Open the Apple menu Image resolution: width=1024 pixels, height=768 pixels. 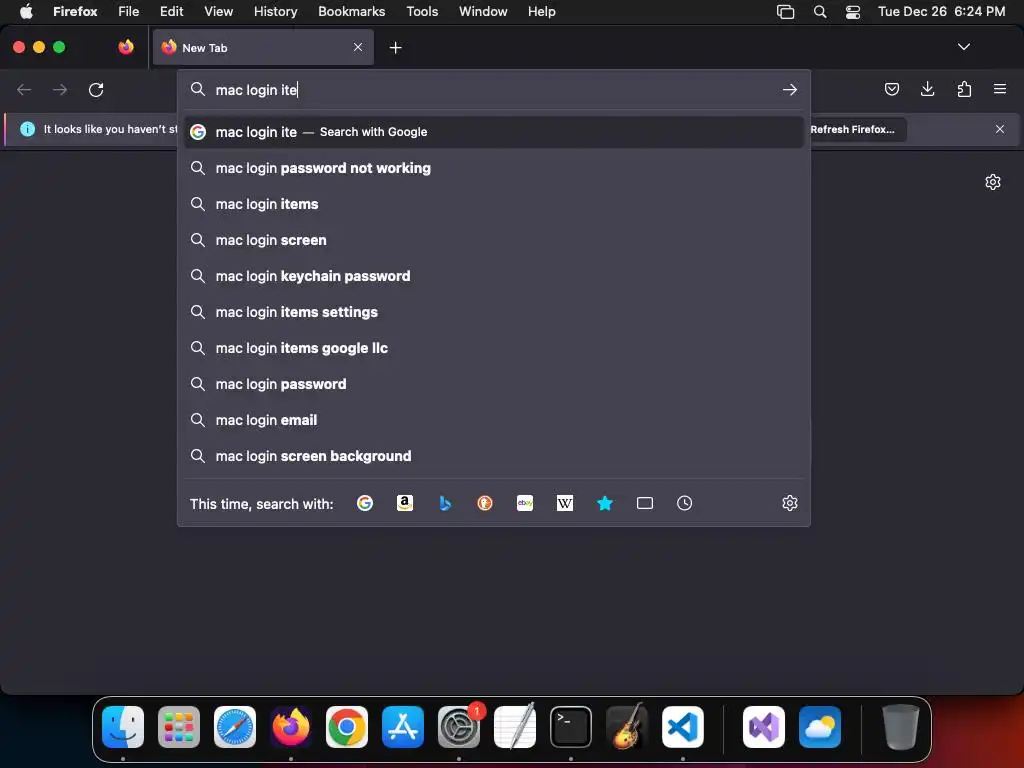[25, 11]
